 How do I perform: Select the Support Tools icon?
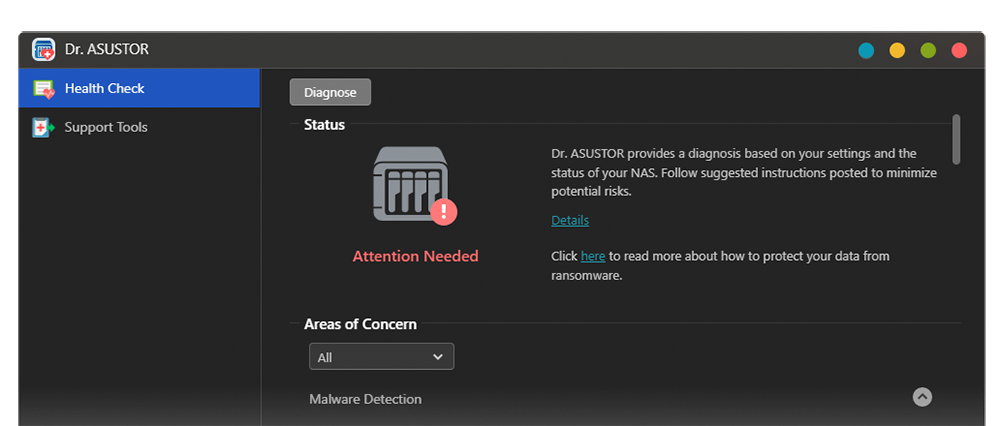coord(43,128)
